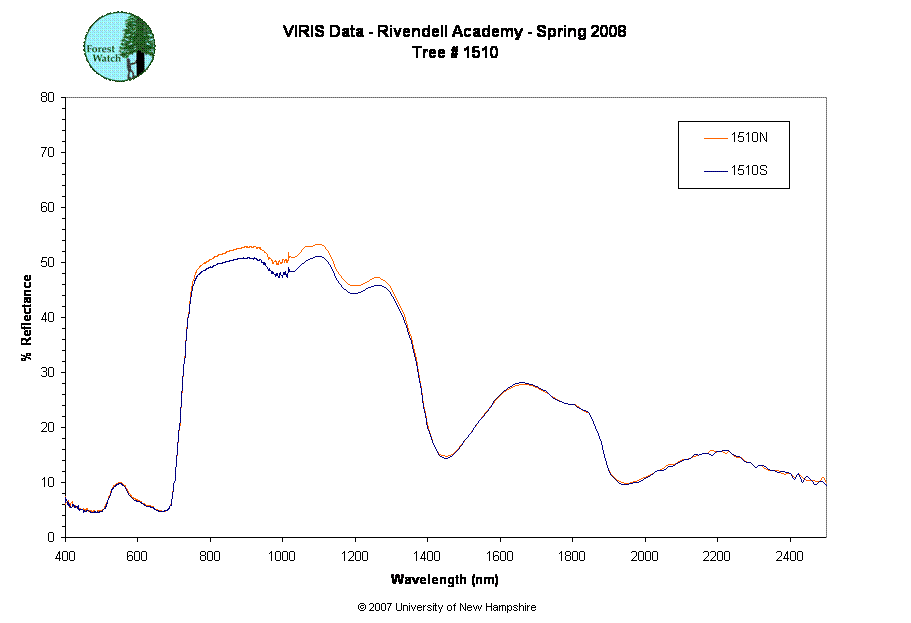The width and height of the screenshot is (911, 623).
Task: Click the top of the third, rightmost hump
Action: tap(712, 451)
